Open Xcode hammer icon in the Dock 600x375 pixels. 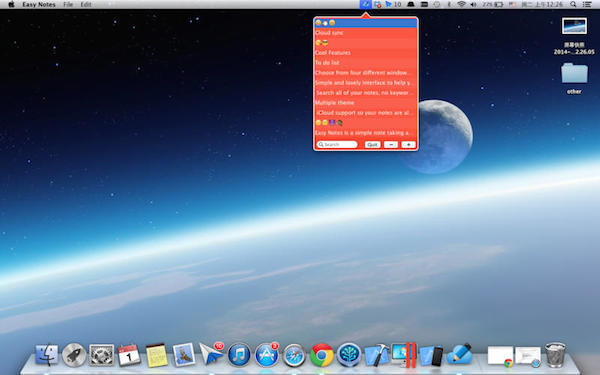coord(377,355)
